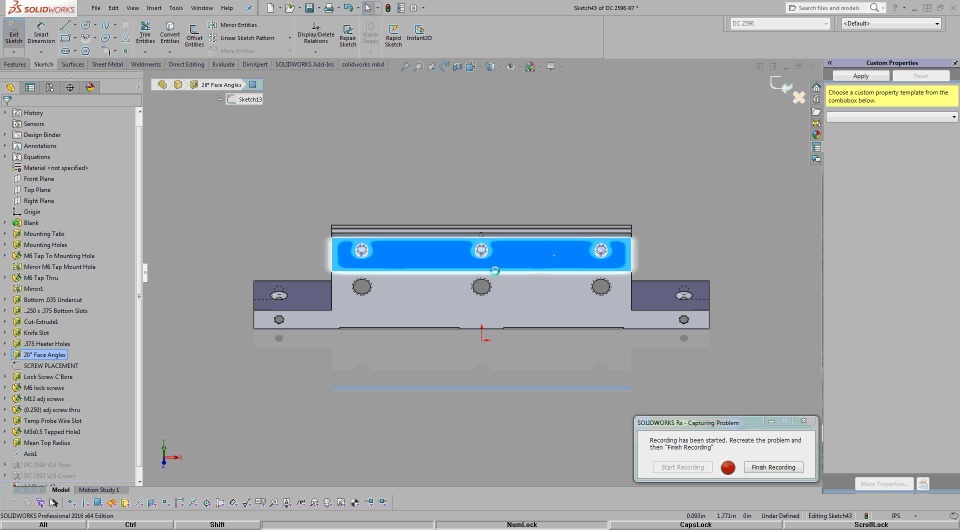Switch to the Evaluate tab
Viewport: 960px width, 530px height.
point(223,64)
